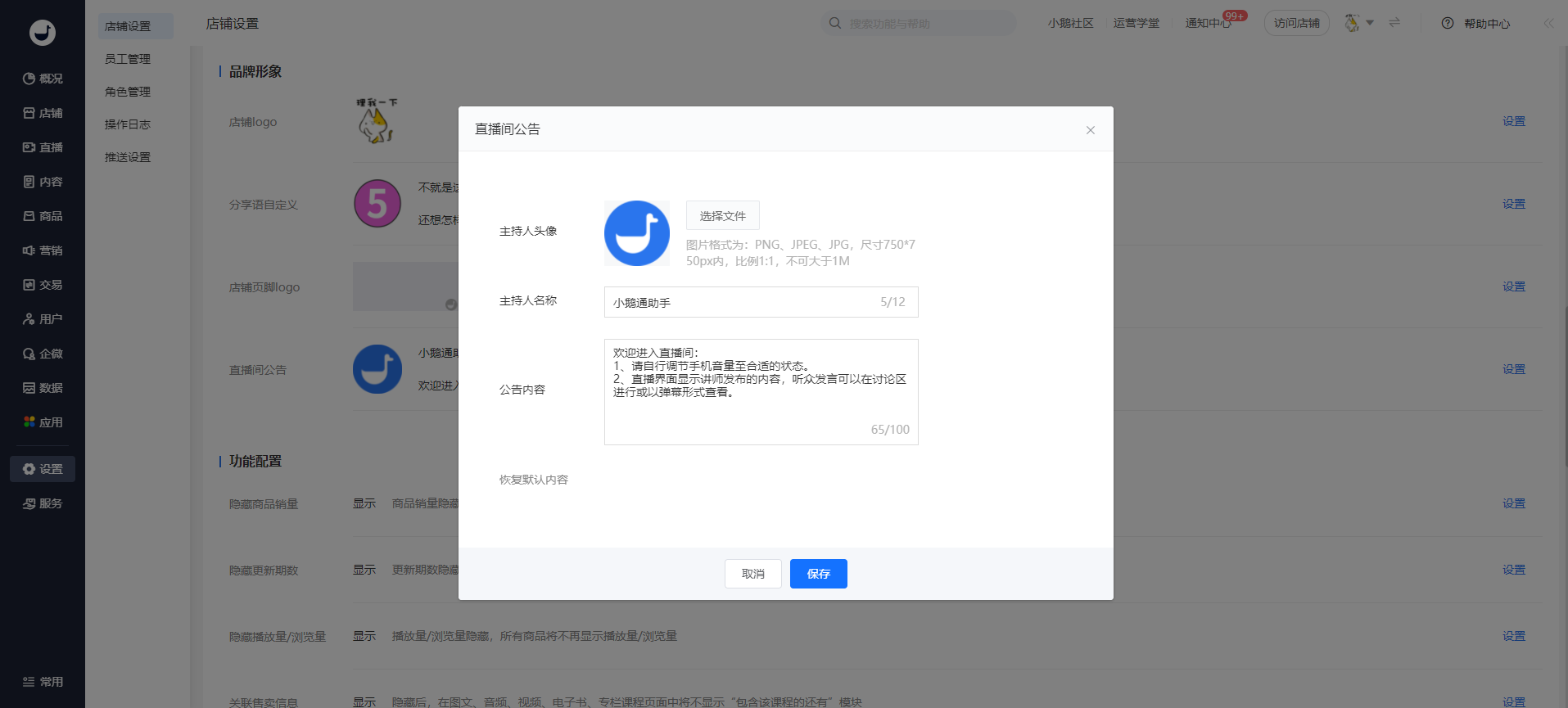
Task: Open 设置 section in sidebar
Action: [43, 469]
